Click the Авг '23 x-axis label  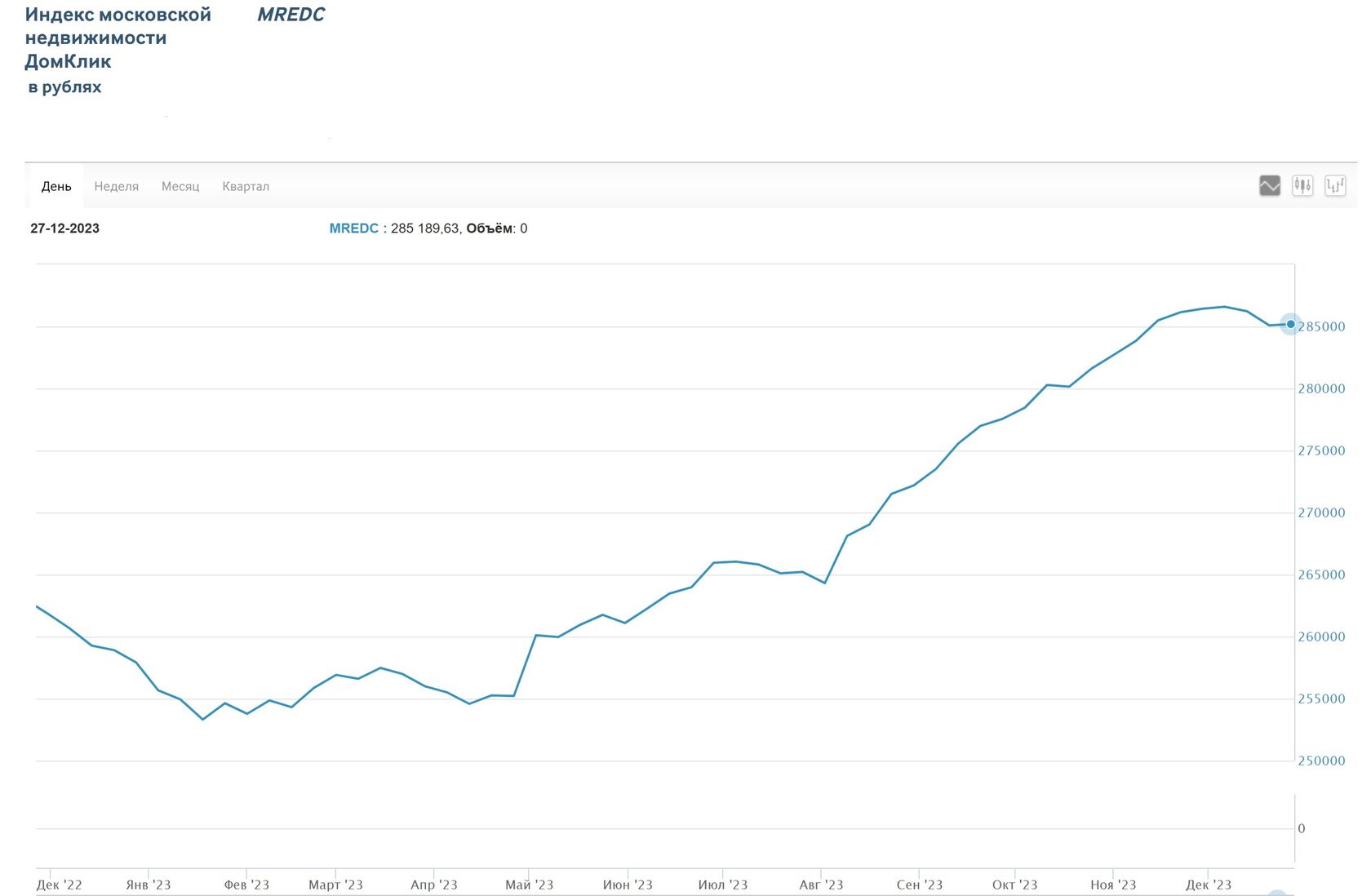coord(821,885)
